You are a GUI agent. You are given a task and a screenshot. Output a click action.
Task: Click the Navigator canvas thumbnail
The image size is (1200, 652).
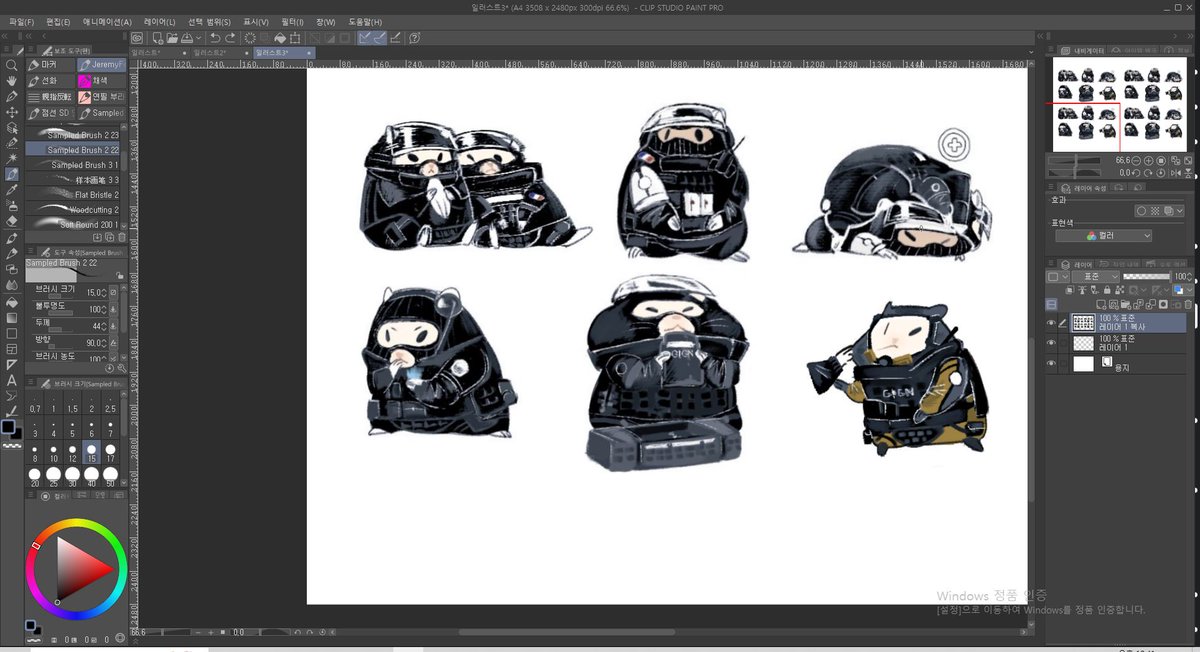[1120, 104]
